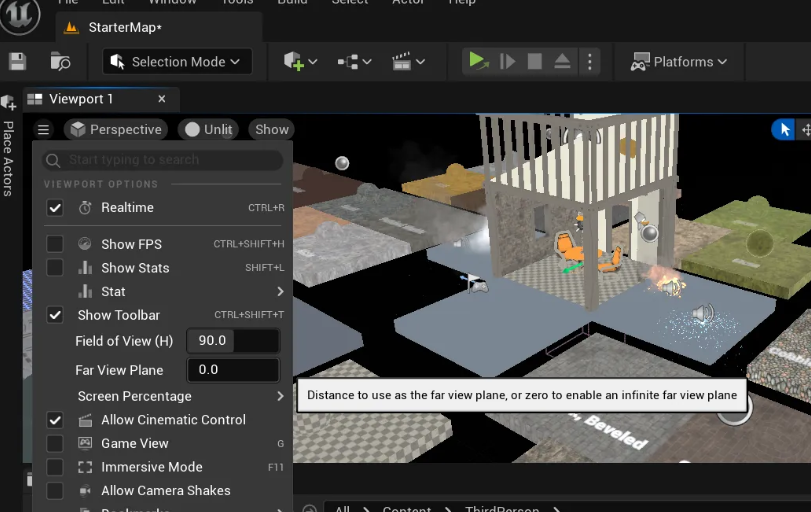Enable Allow Camera Shakes checkbox
The width and height of the screenshot is (811, 512).
point(55,490)
